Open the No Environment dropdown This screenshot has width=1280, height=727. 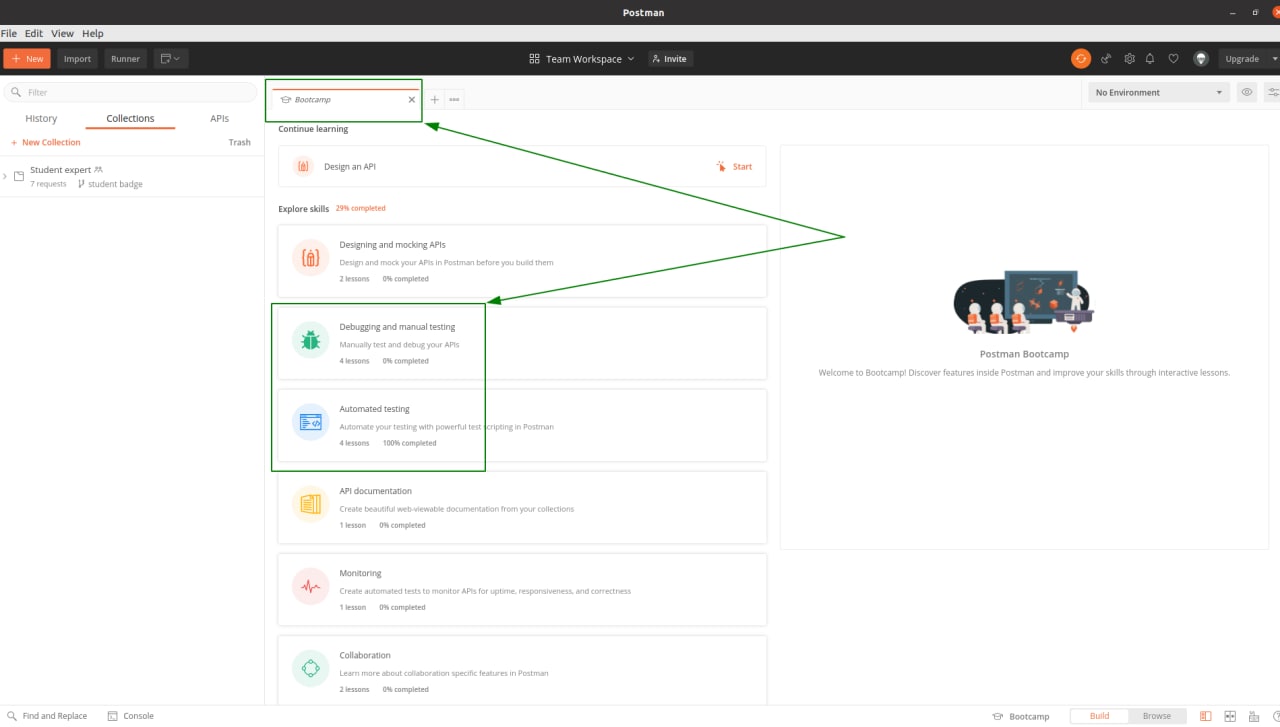[1158, 92]
